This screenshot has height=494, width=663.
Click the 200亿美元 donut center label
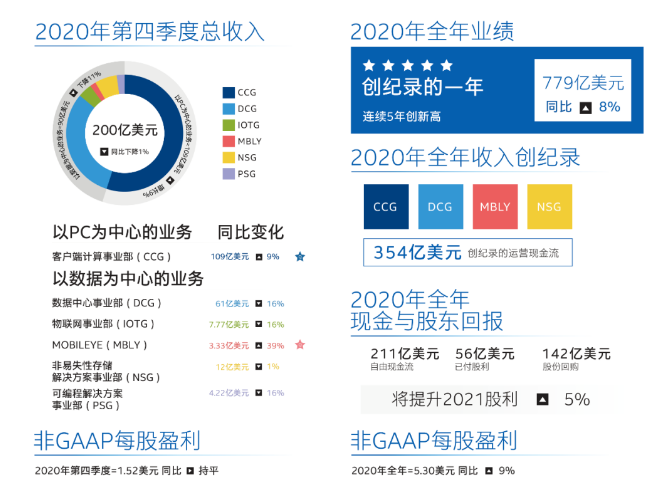point(125,130)
